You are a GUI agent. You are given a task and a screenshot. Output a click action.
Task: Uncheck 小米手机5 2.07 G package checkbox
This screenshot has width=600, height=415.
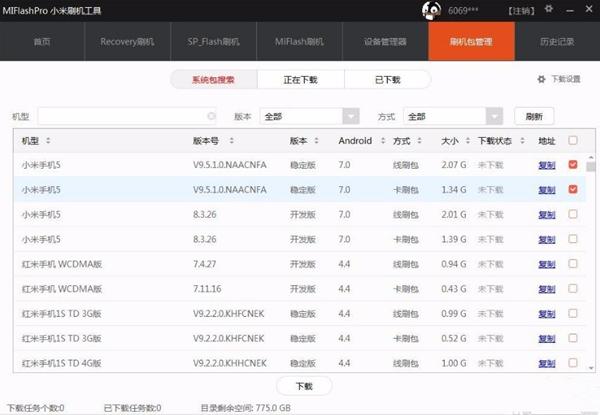[573, 164]
